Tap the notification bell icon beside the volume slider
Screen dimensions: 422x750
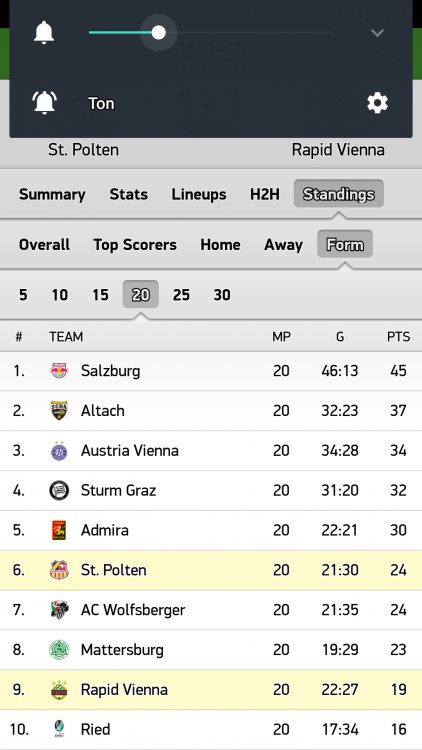pos(44,33)
